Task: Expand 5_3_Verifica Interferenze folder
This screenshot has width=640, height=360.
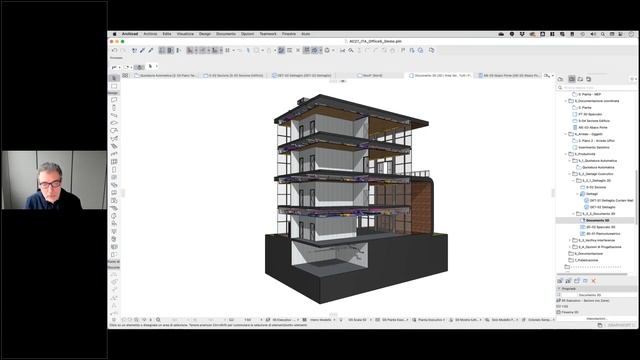Action: 570,240
